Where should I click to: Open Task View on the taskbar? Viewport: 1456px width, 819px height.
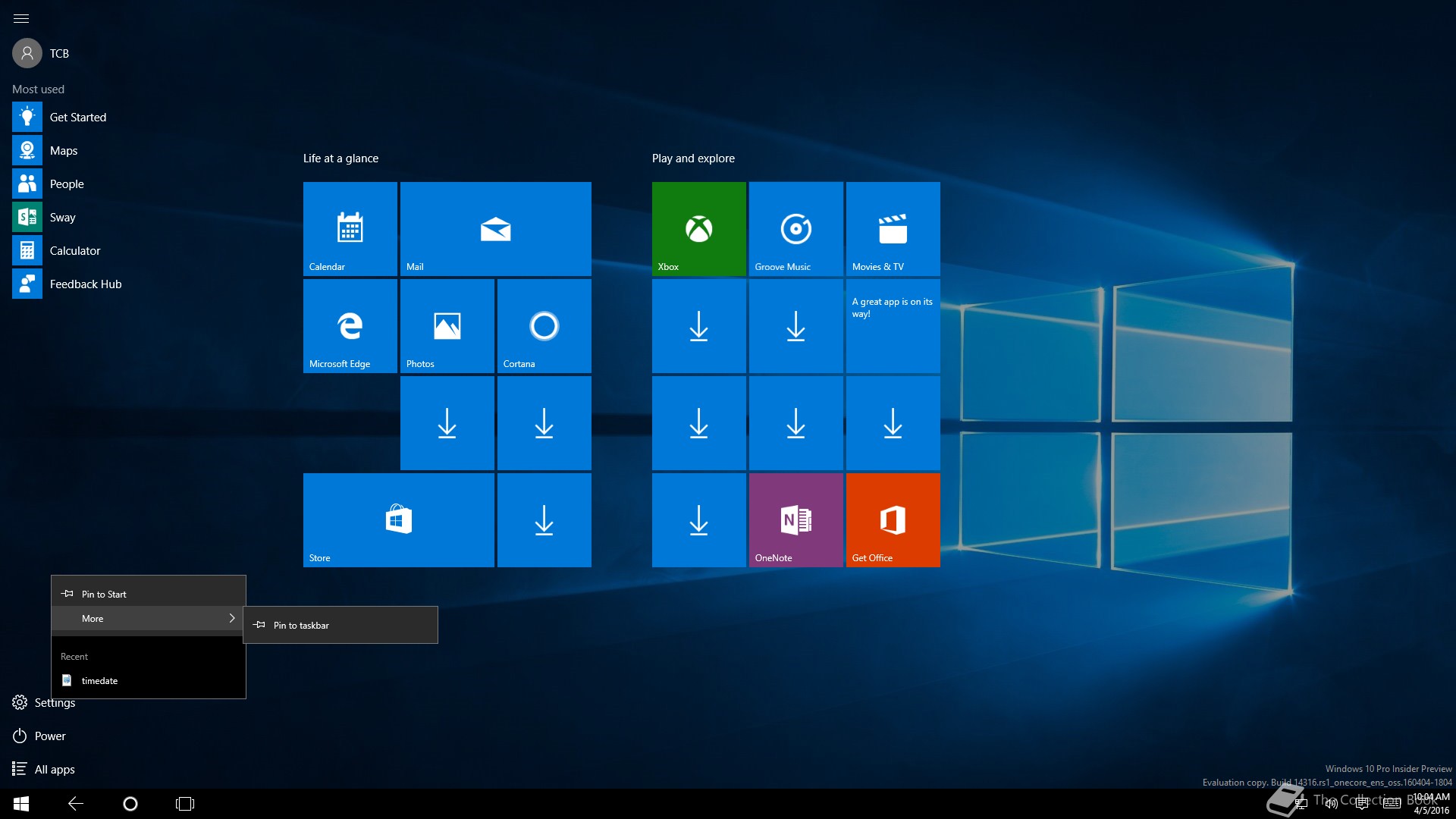185,804
